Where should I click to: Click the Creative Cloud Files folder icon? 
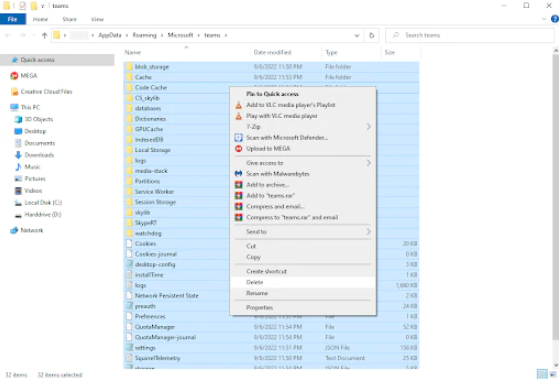coord(15,92)
